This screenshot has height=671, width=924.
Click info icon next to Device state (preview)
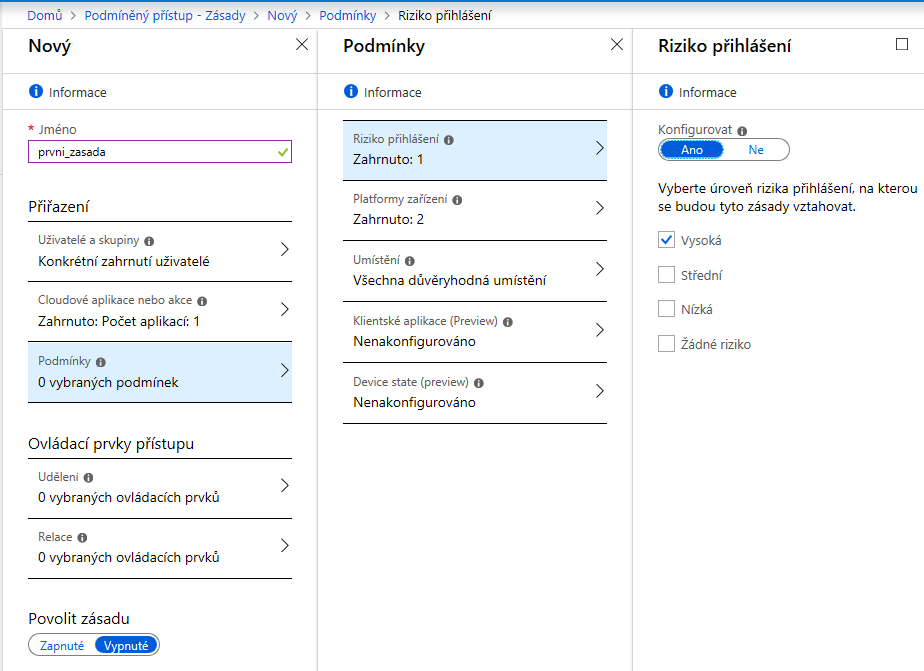(x=479, y=383)
